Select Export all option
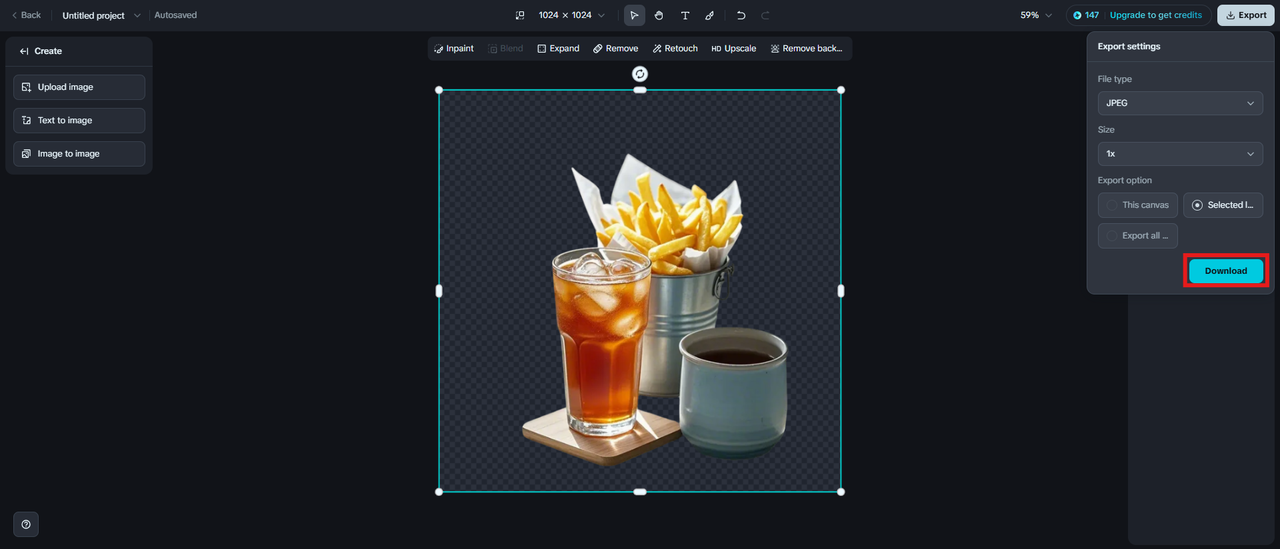Screen dimensions: 1280x549 tap(1138, 236)
